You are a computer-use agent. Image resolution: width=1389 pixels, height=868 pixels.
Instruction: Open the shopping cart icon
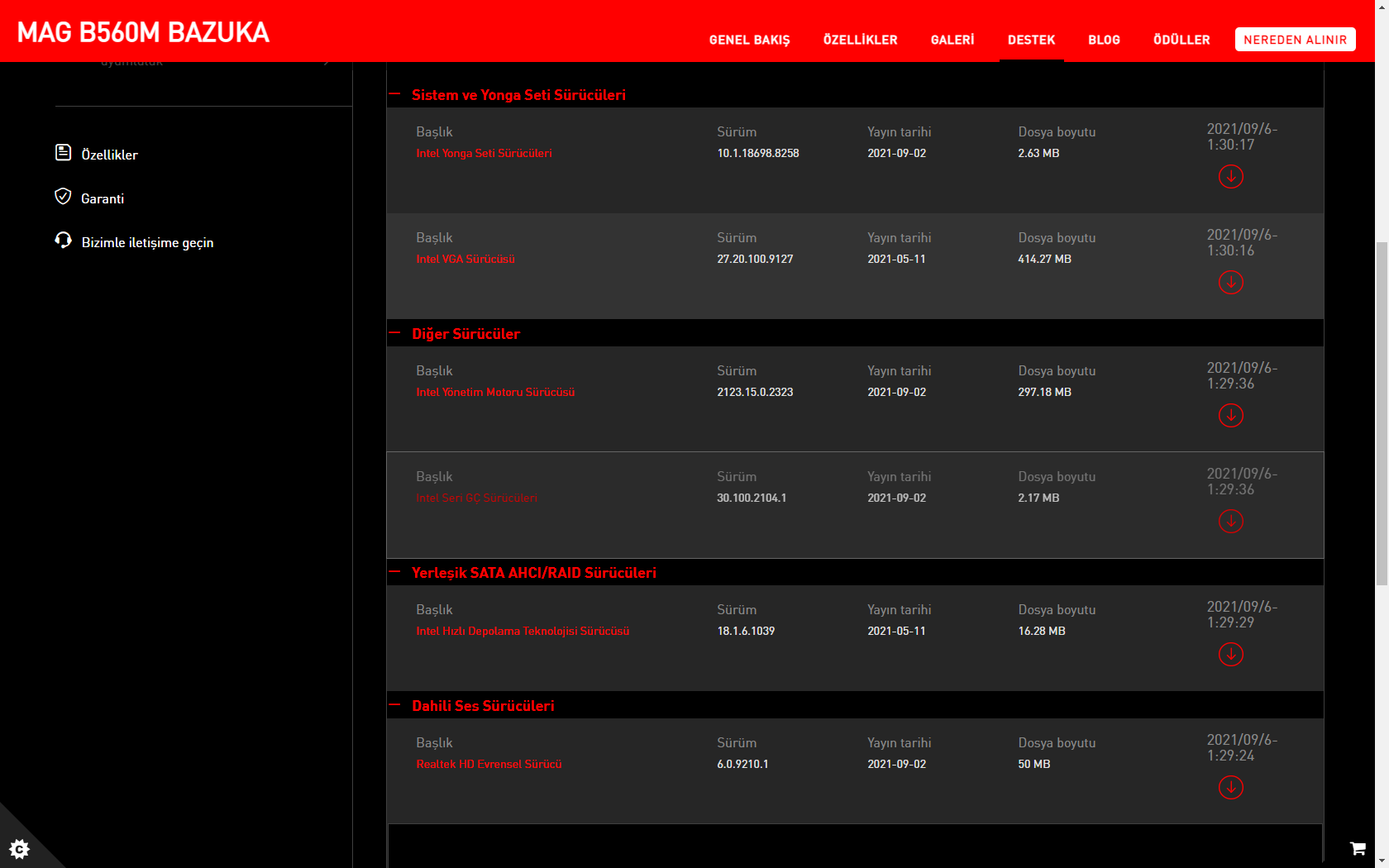1358,848
